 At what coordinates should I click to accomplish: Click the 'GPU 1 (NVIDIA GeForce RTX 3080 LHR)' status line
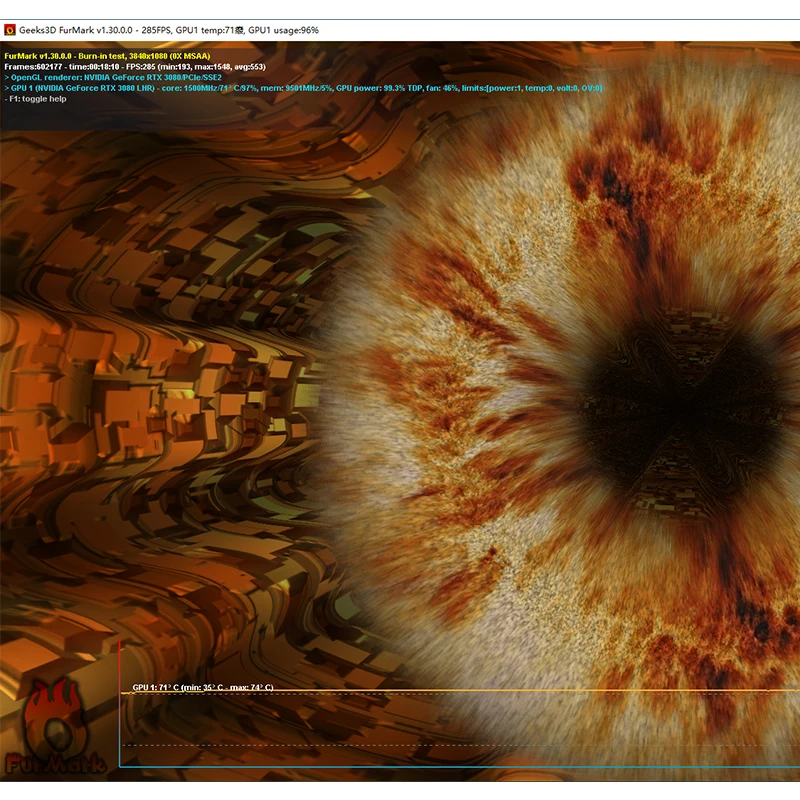point(303,88)
